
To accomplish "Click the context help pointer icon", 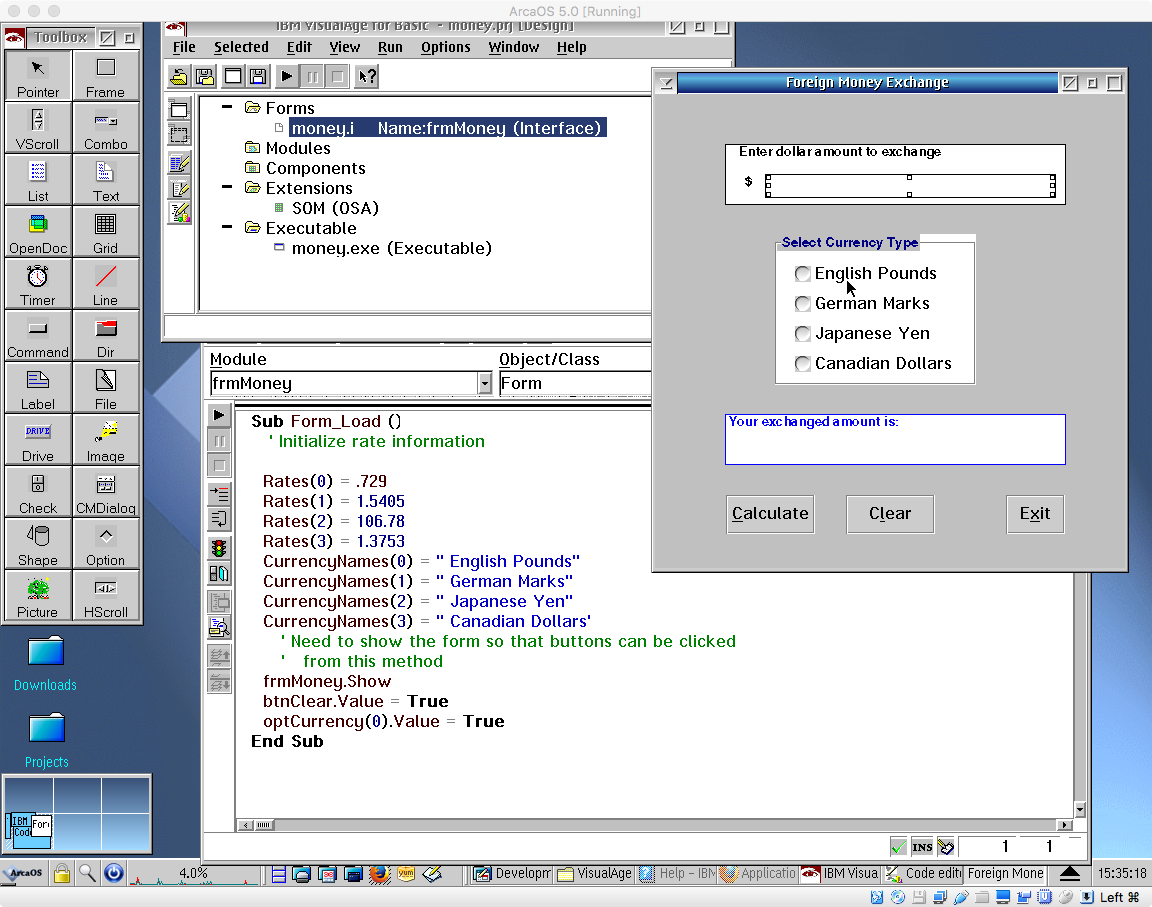I will (367, 76).
